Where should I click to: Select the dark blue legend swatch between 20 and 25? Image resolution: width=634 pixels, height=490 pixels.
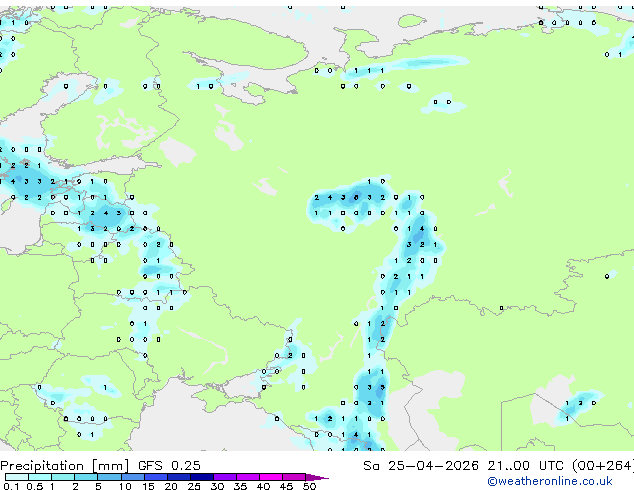[179, 477]
